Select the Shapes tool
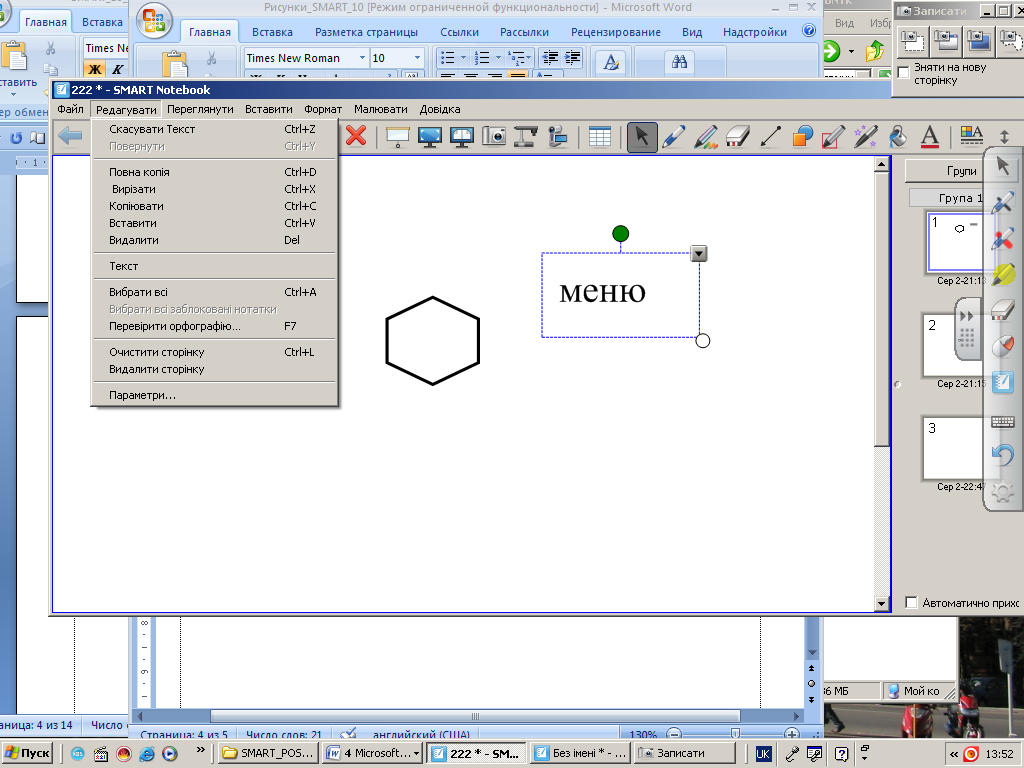 (802, 136)
